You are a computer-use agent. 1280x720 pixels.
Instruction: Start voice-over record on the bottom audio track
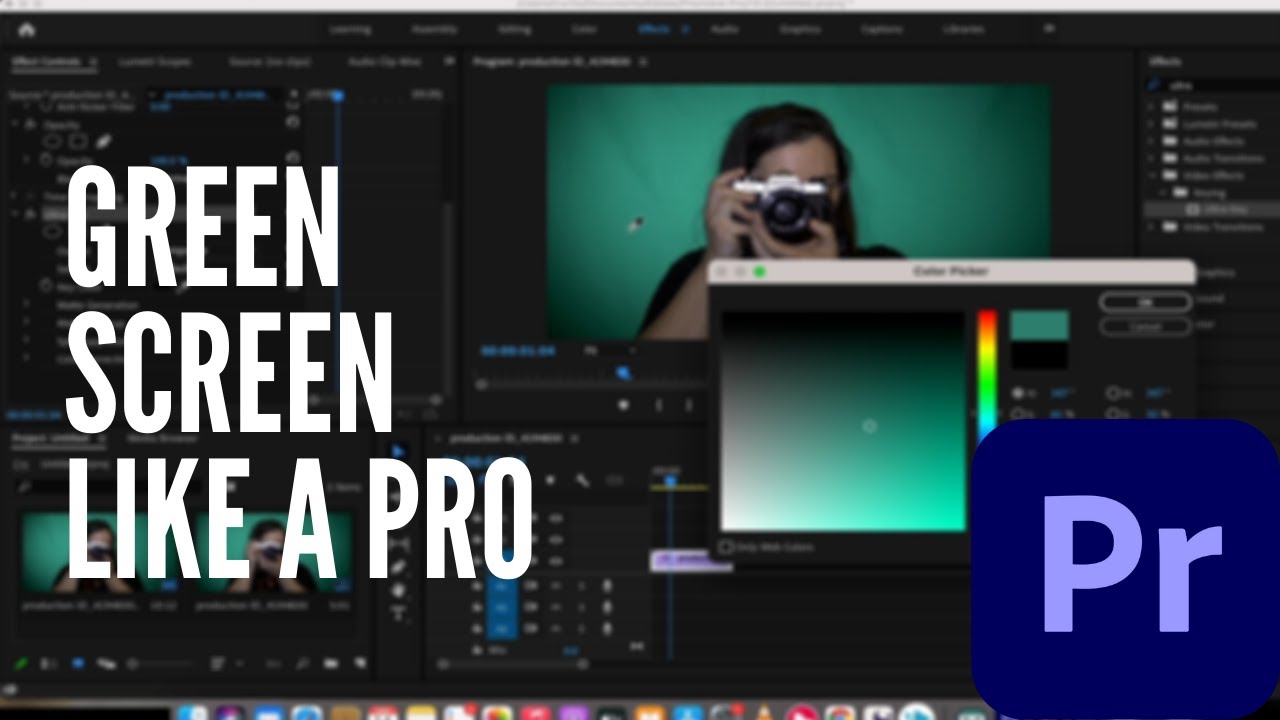click(x=607, y=629)
